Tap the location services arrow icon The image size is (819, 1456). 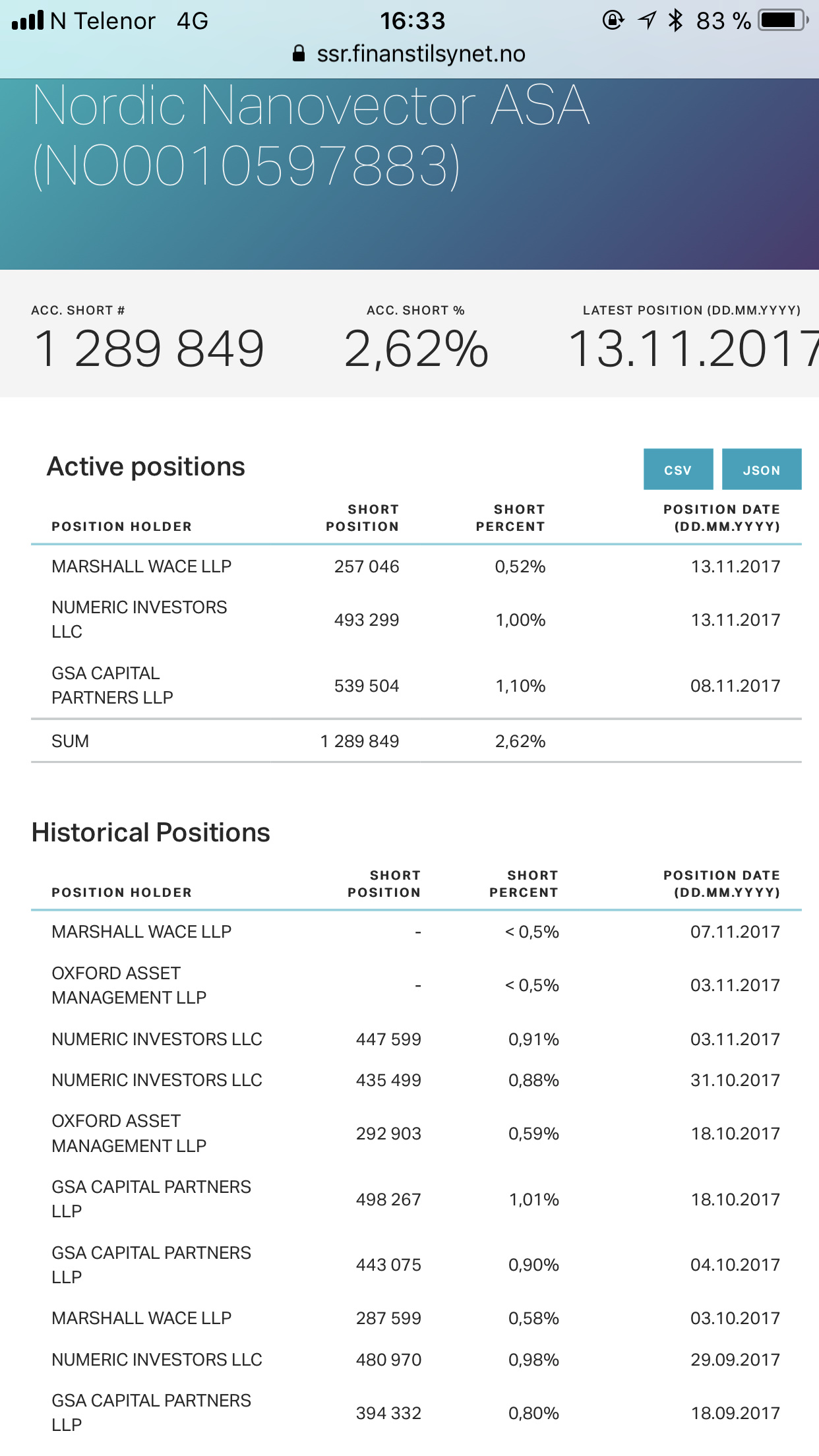coord(647,20)
